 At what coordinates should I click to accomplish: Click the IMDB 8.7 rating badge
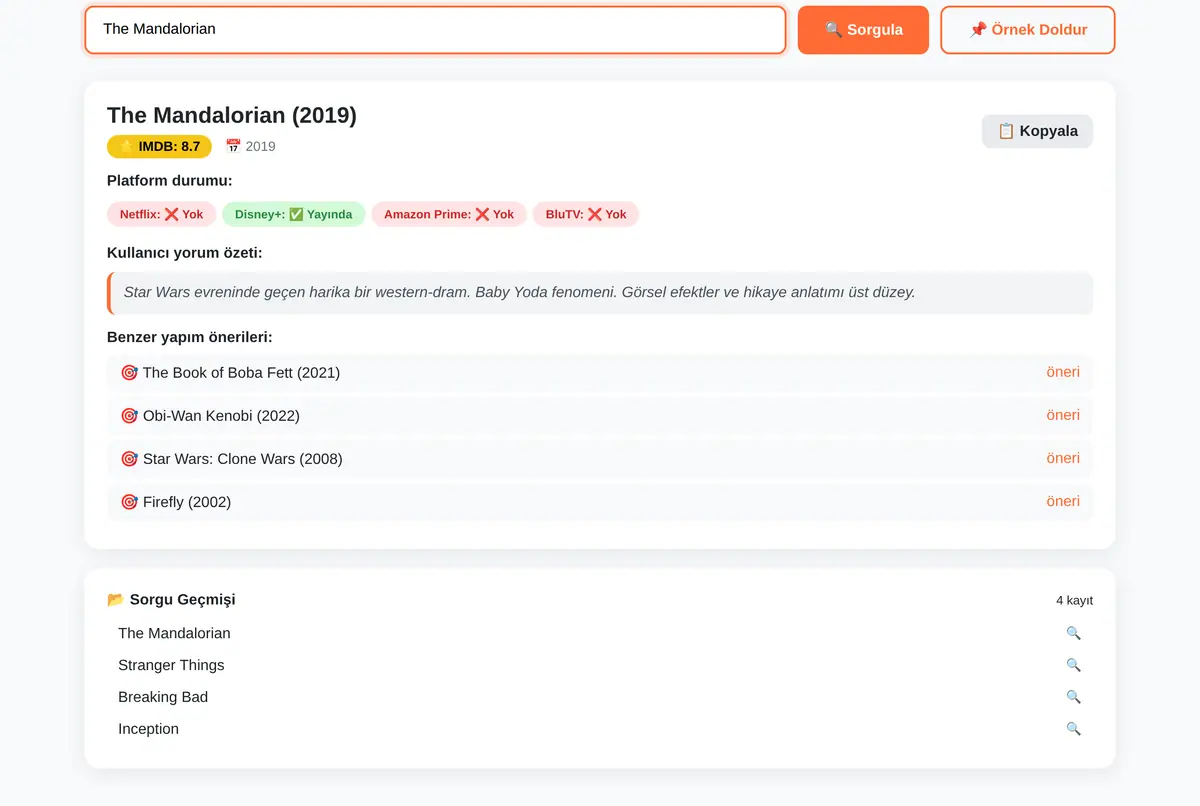pyautogui.click(x=159, y=146)
